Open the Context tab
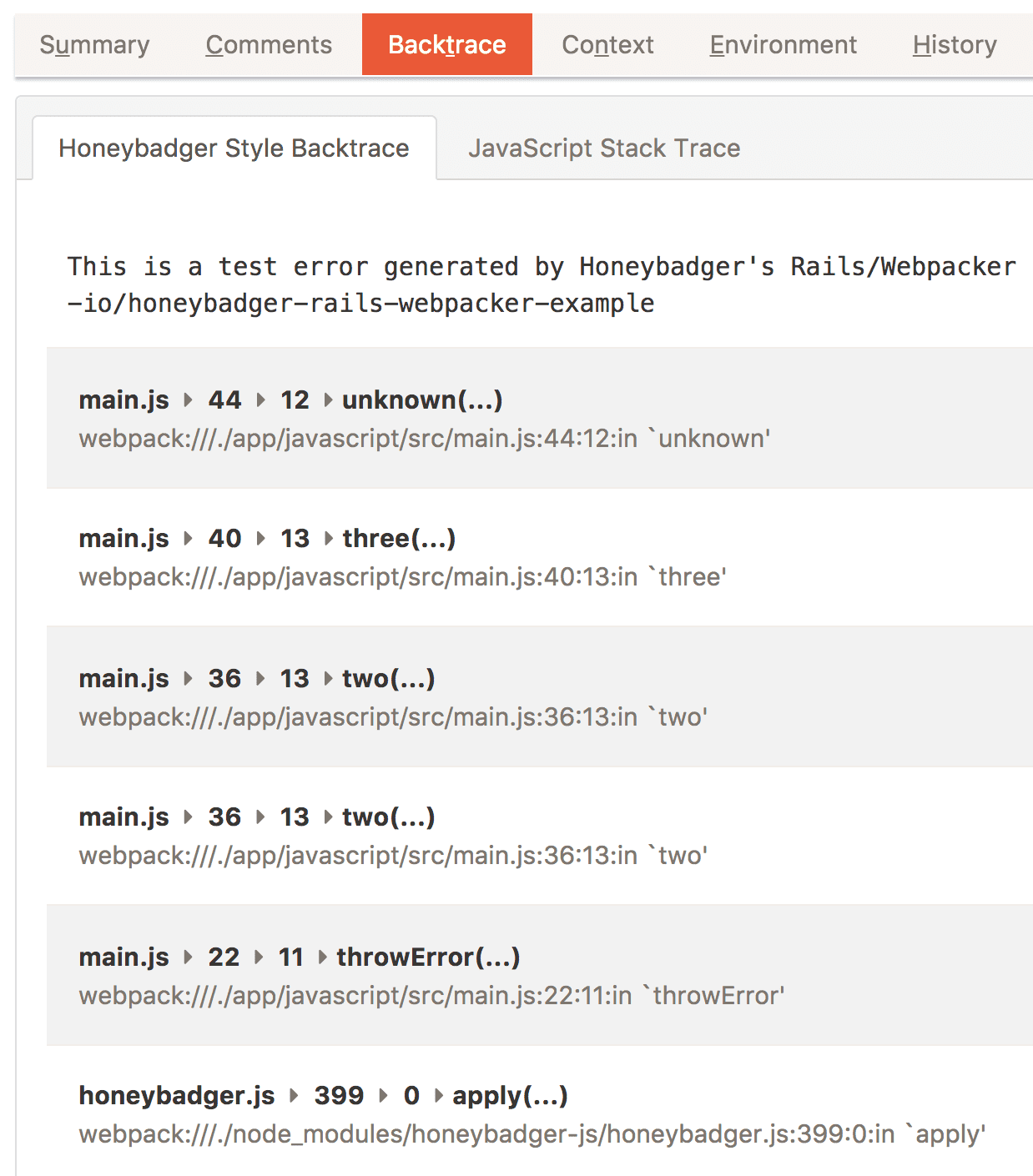 (x=607, y=45)
